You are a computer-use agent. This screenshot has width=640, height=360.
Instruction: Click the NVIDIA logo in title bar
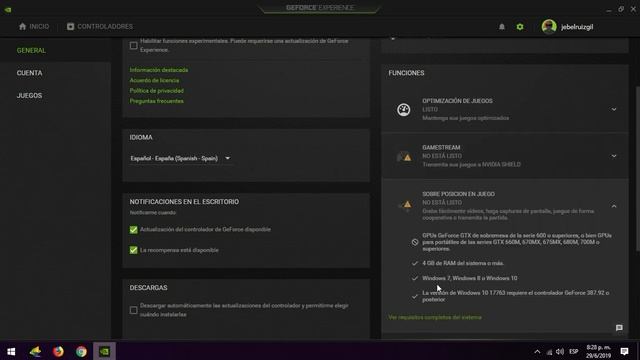tap(8, 9)
